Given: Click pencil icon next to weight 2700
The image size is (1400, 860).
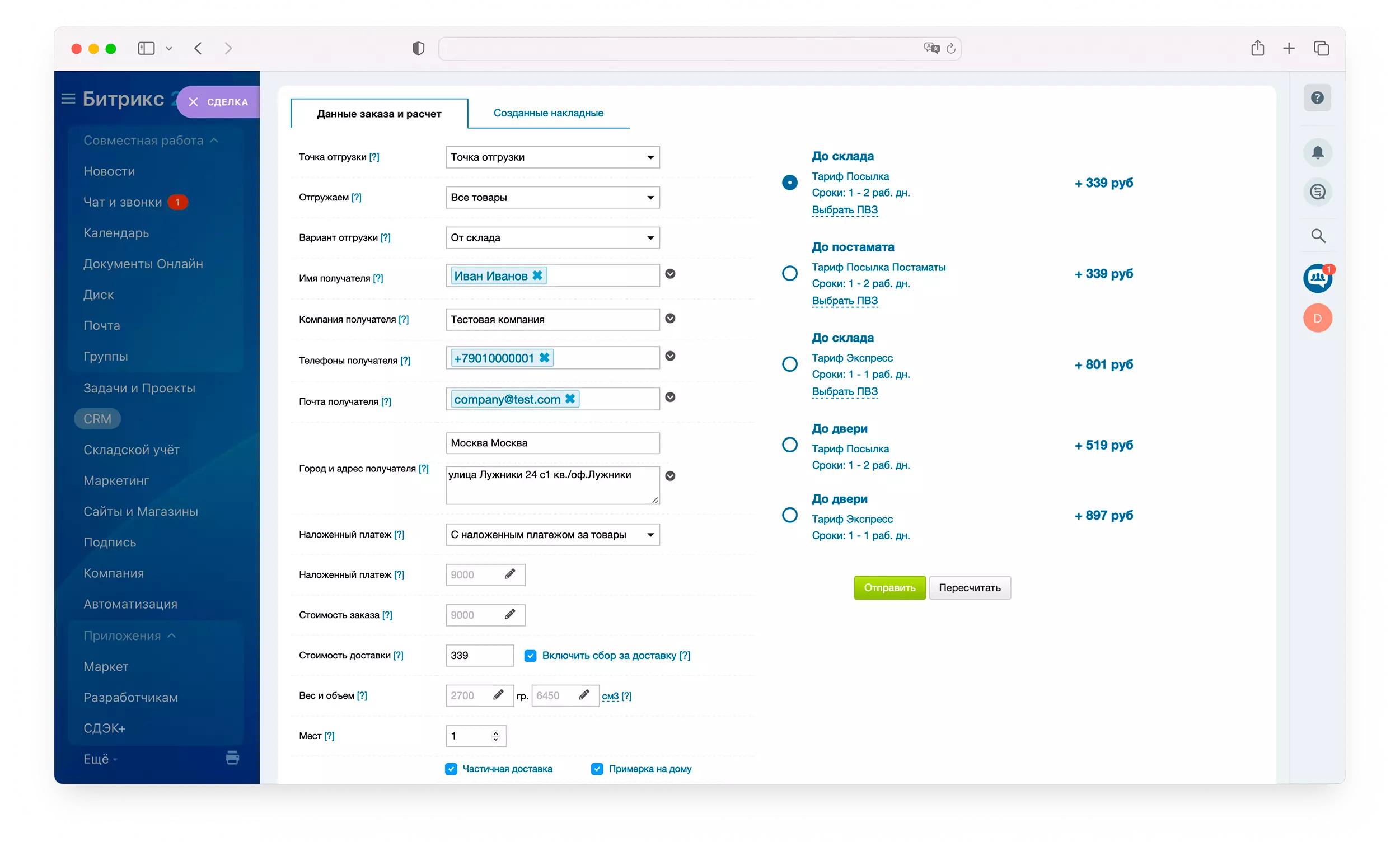Looking at the screenshot, I should (x=499, y=696).
